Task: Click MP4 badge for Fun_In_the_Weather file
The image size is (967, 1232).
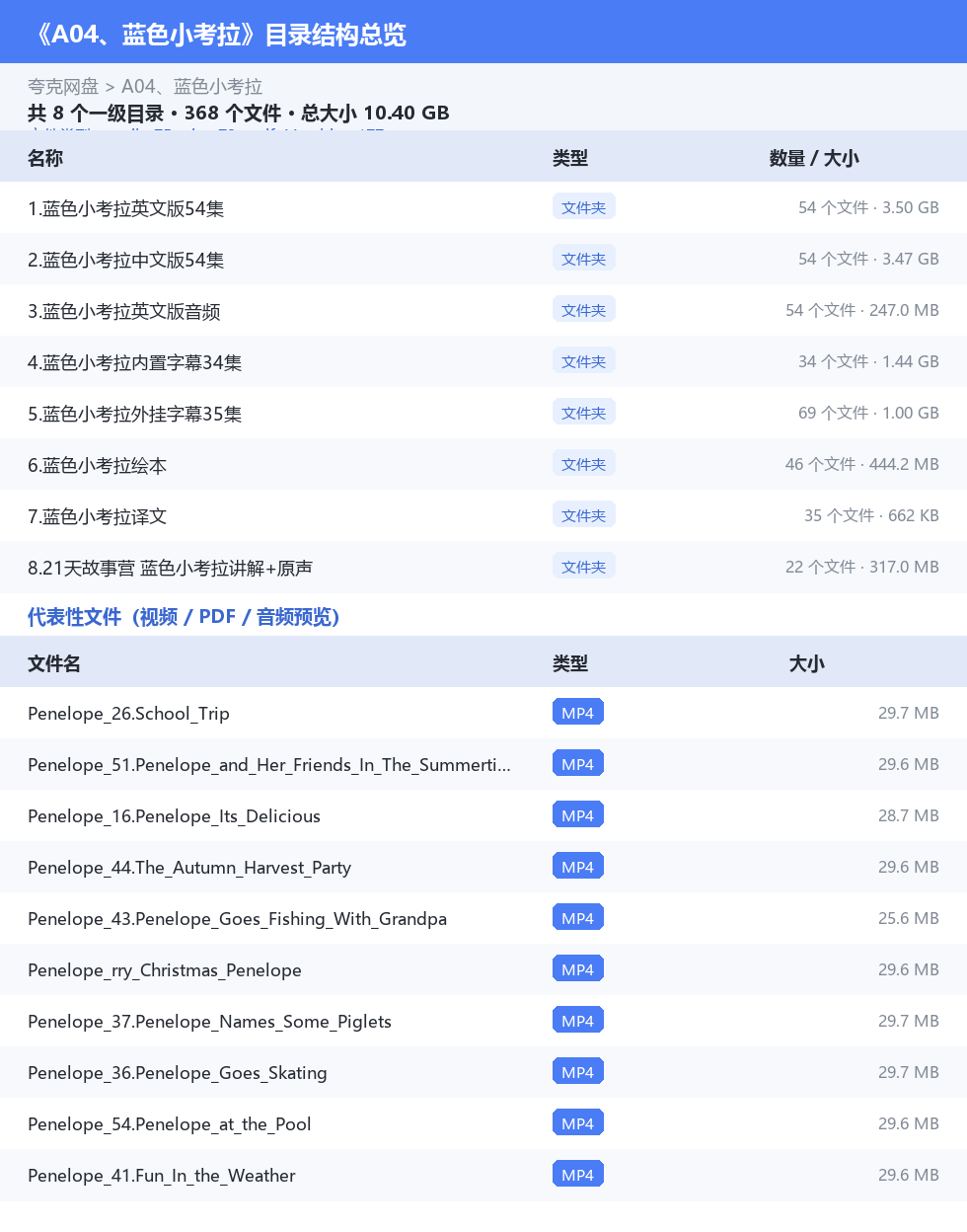Action: (x=577, y=1175)
